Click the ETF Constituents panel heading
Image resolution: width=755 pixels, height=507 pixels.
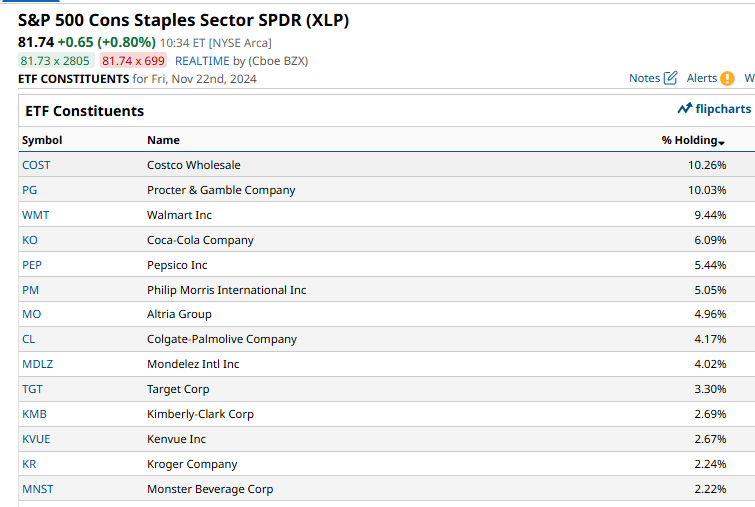point(85,111)
